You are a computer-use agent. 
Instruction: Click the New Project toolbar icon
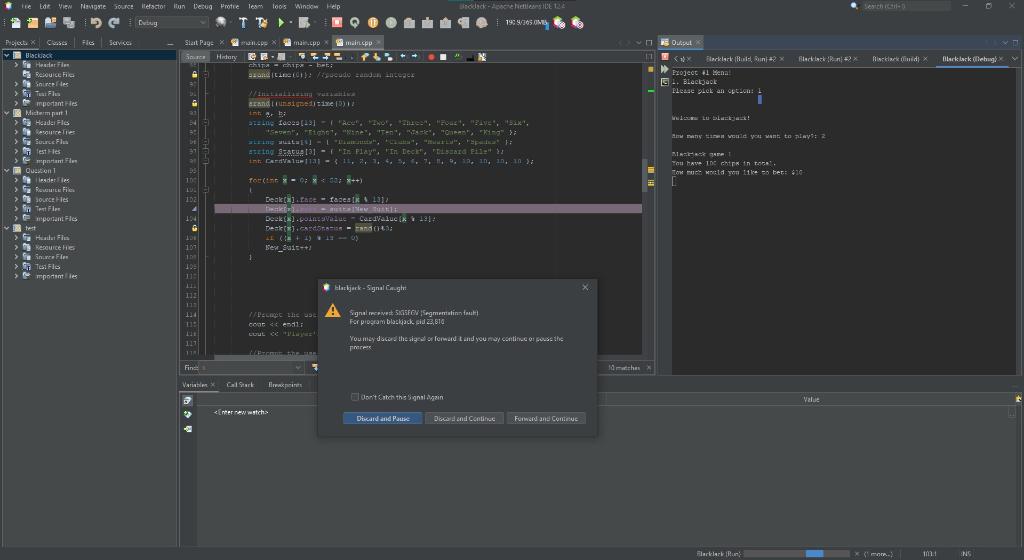point(33,23)
